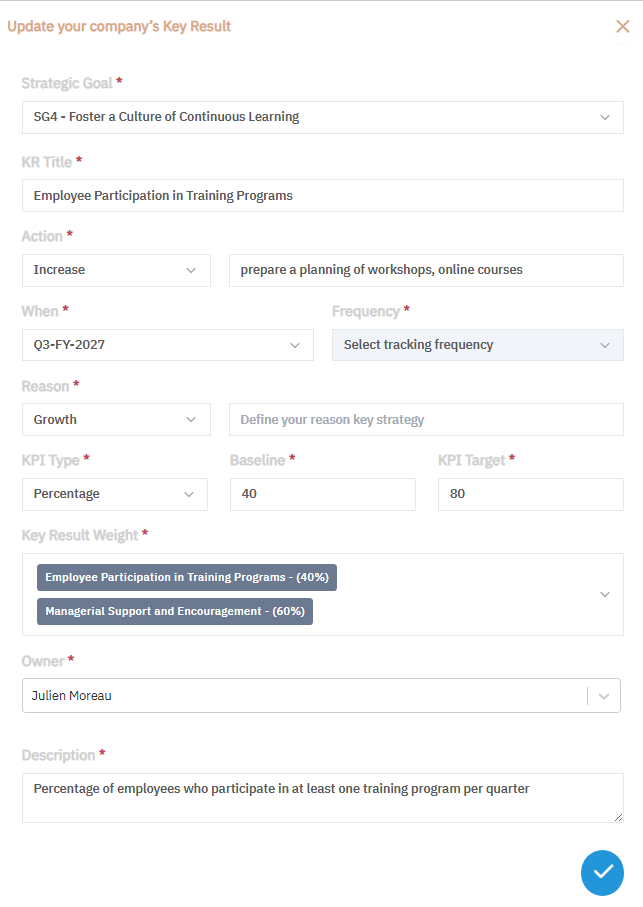
Task: Open the When dropdown showing Q3-FY-2027
Action: pyautogui.click(x=167, y=345)
